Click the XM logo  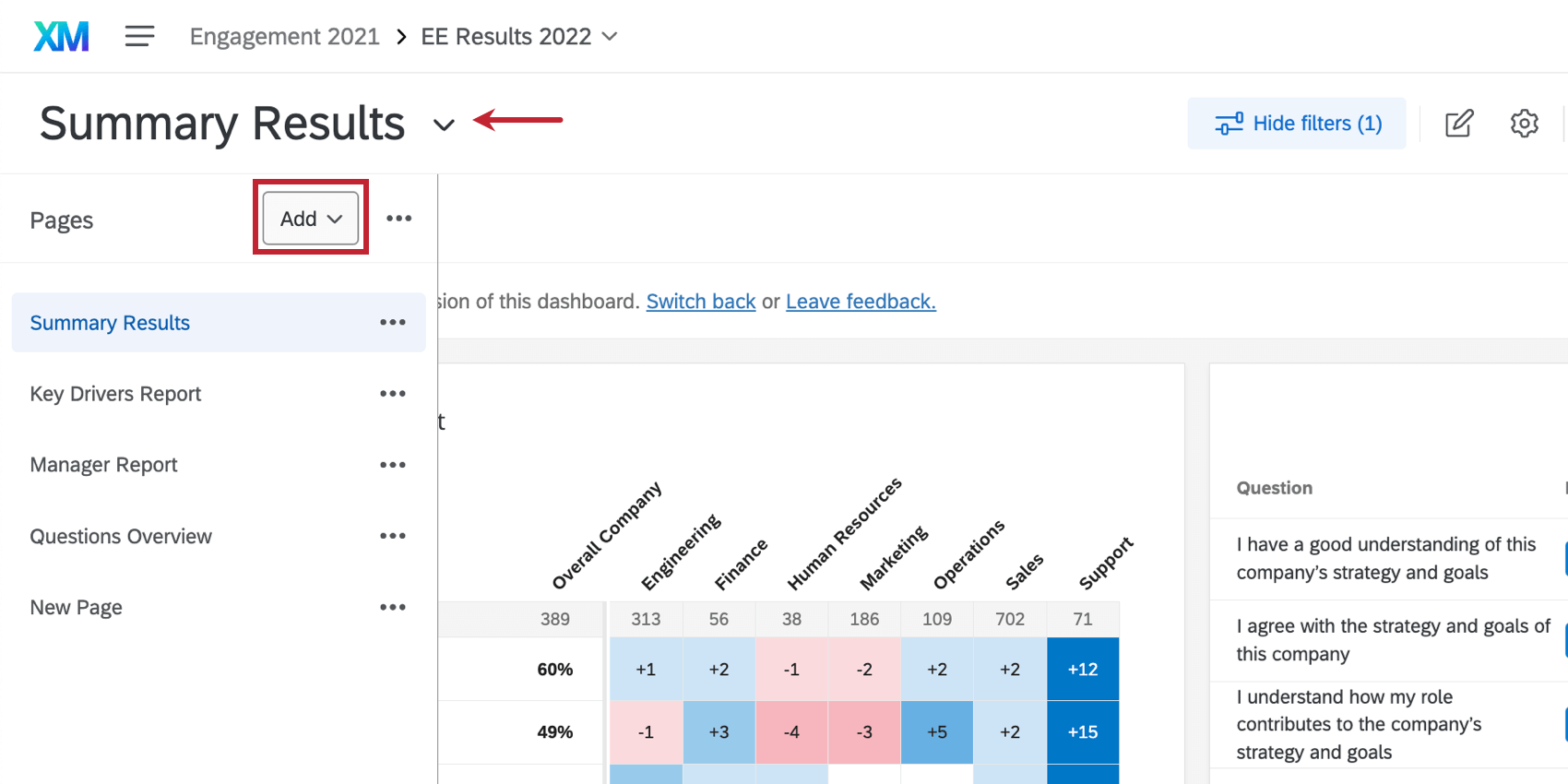60,36
